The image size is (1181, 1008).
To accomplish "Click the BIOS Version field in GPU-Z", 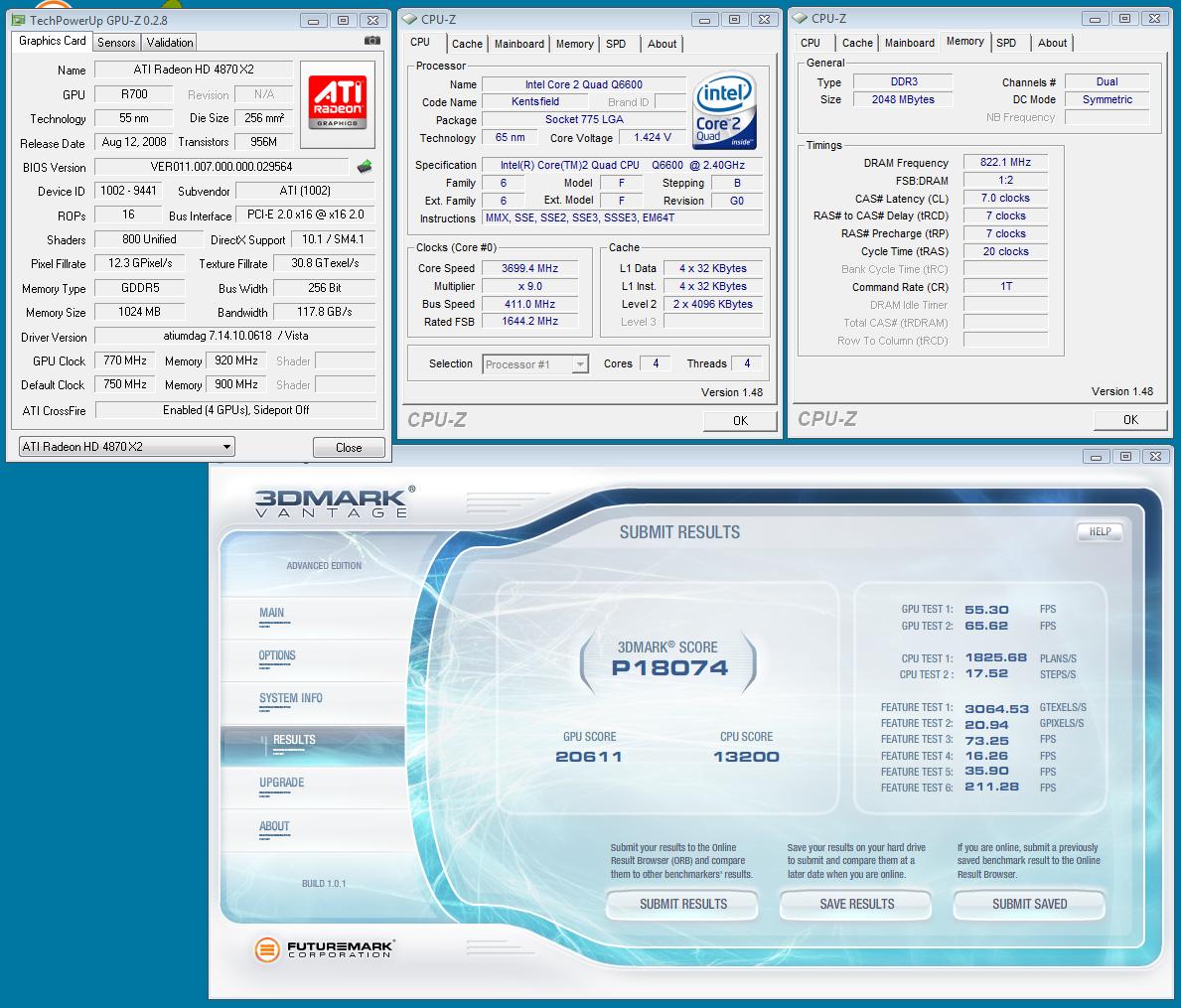I will coord(221,167).
